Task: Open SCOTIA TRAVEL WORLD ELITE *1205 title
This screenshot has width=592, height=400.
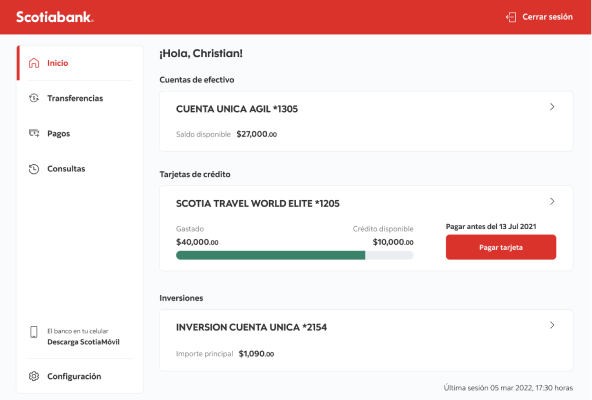Action: click(258, 204)
